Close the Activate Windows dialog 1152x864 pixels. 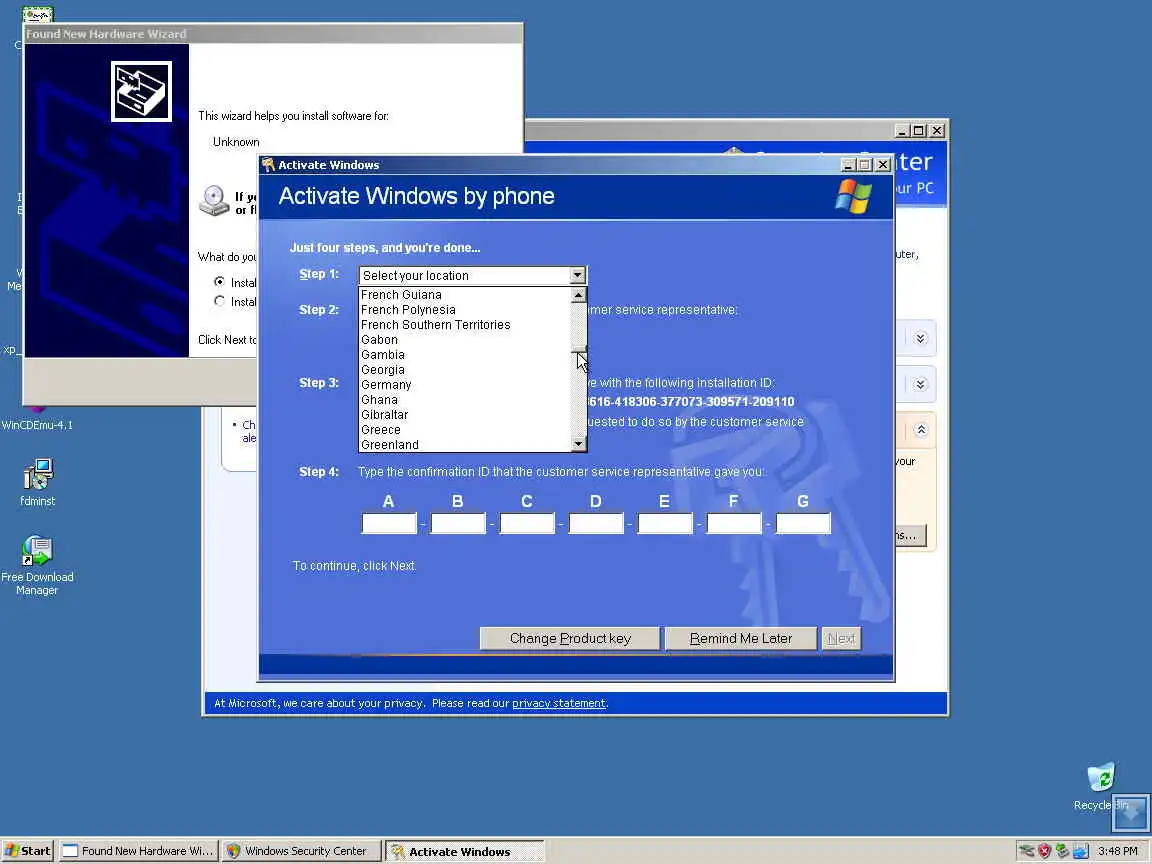pyautogui.click(x=883, y=165)
